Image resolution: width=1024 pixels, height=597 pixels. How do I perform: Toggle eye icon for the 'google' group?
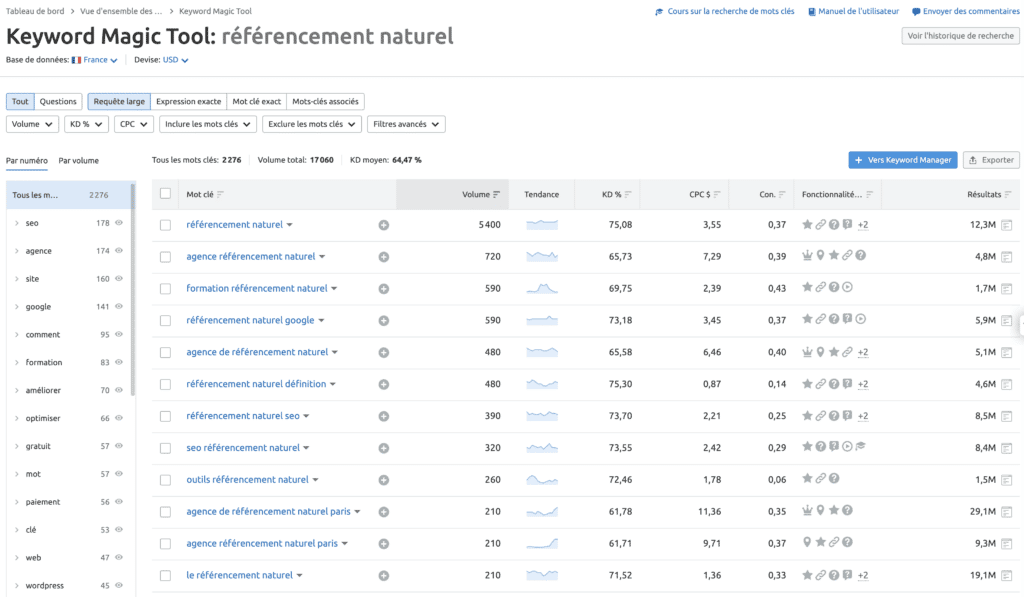coord(119,306)
